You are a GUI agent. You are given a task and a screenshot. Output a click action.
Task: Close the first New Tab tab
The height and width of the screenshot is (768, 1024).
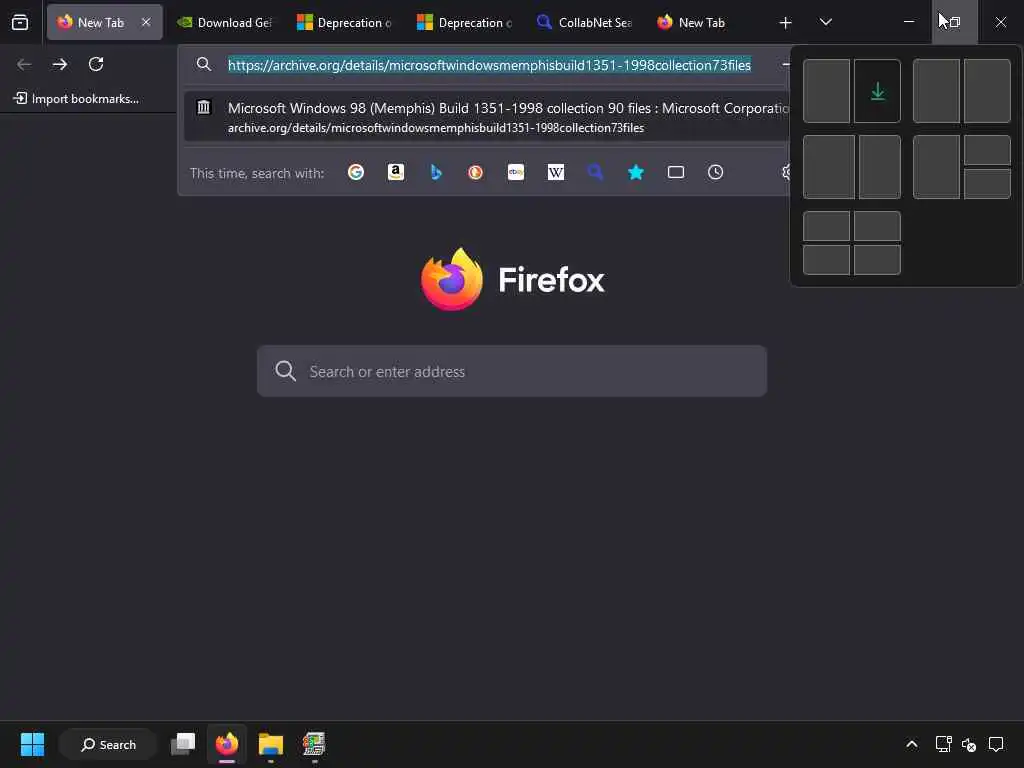[x=146, y=22]
